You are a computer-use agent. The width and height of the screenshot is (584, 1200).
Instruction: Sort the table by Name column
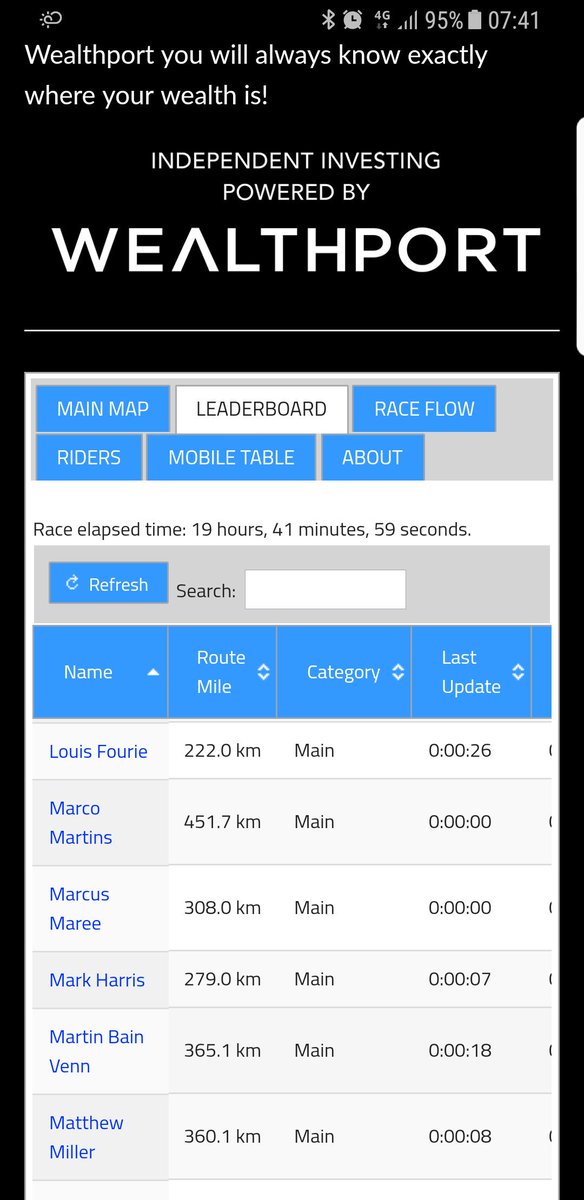[100, 672]
